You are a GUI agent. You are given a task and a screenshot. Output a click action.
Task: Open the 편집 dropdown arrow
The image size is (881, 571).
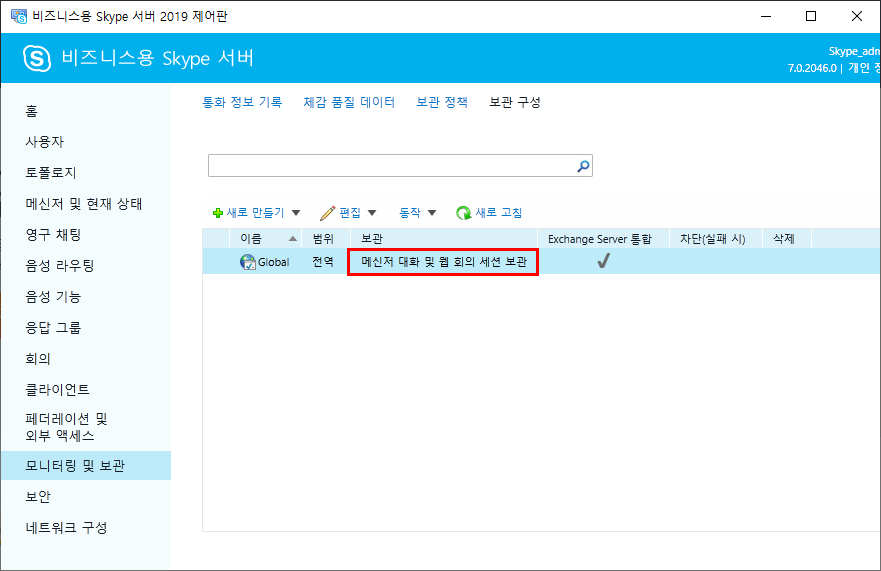(x=371, y=213)
